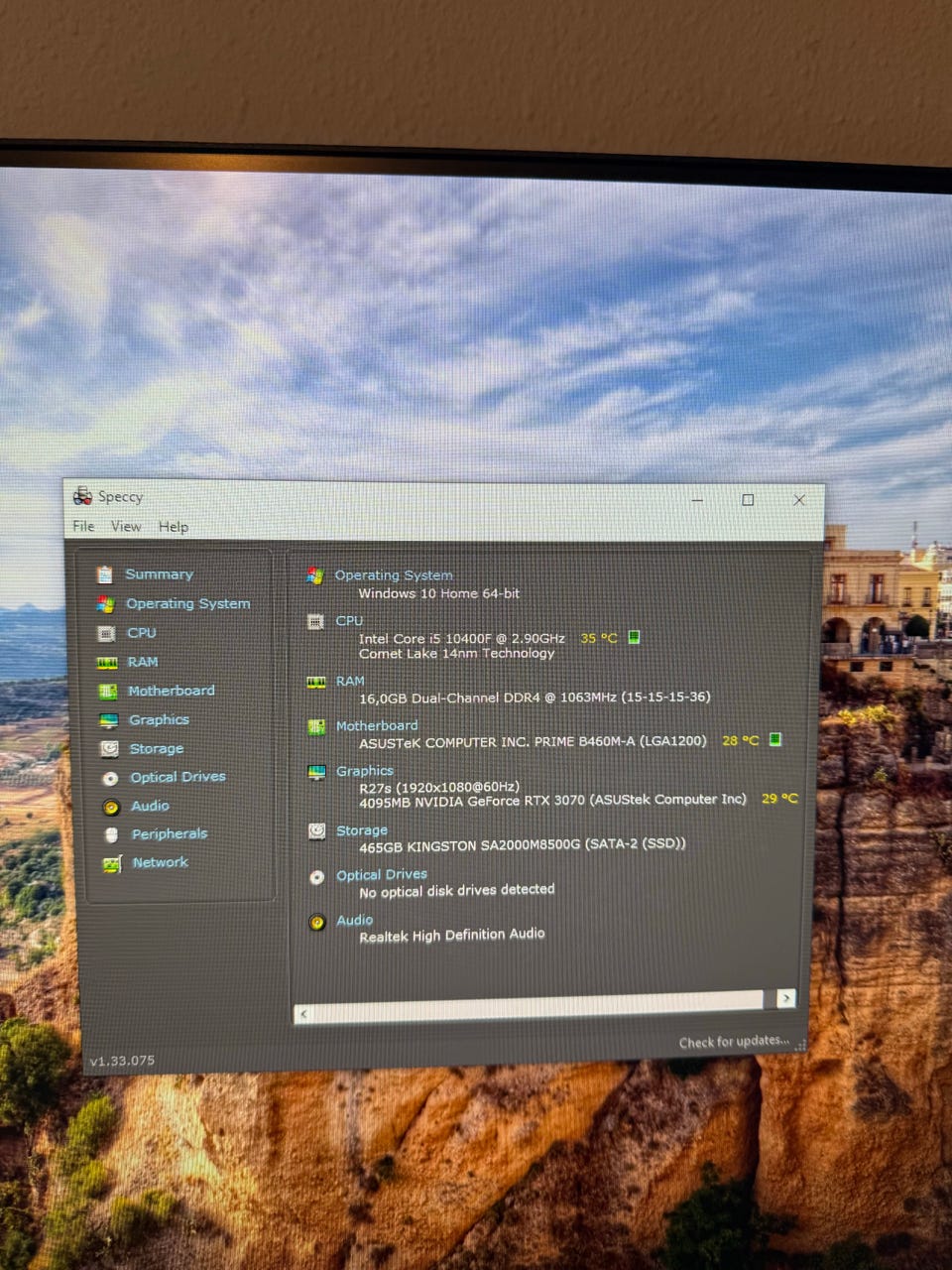Open the Graphics heading link in summary
Screen dimensions: 952x1270
pyautogui.click(x=365, y=770)
